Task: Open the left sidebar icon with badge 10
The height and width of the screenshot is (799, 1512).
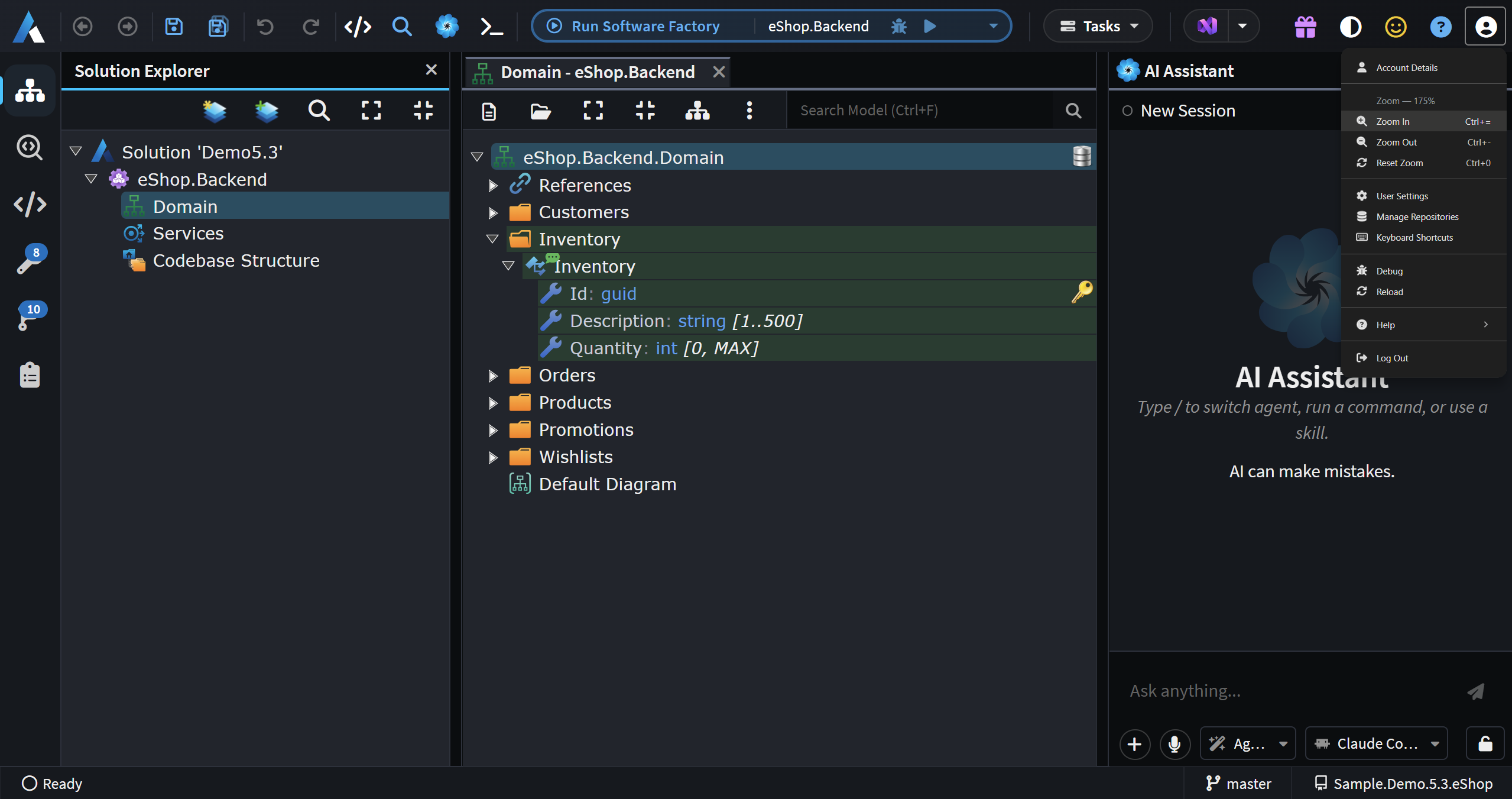Action: click(30, 316)
